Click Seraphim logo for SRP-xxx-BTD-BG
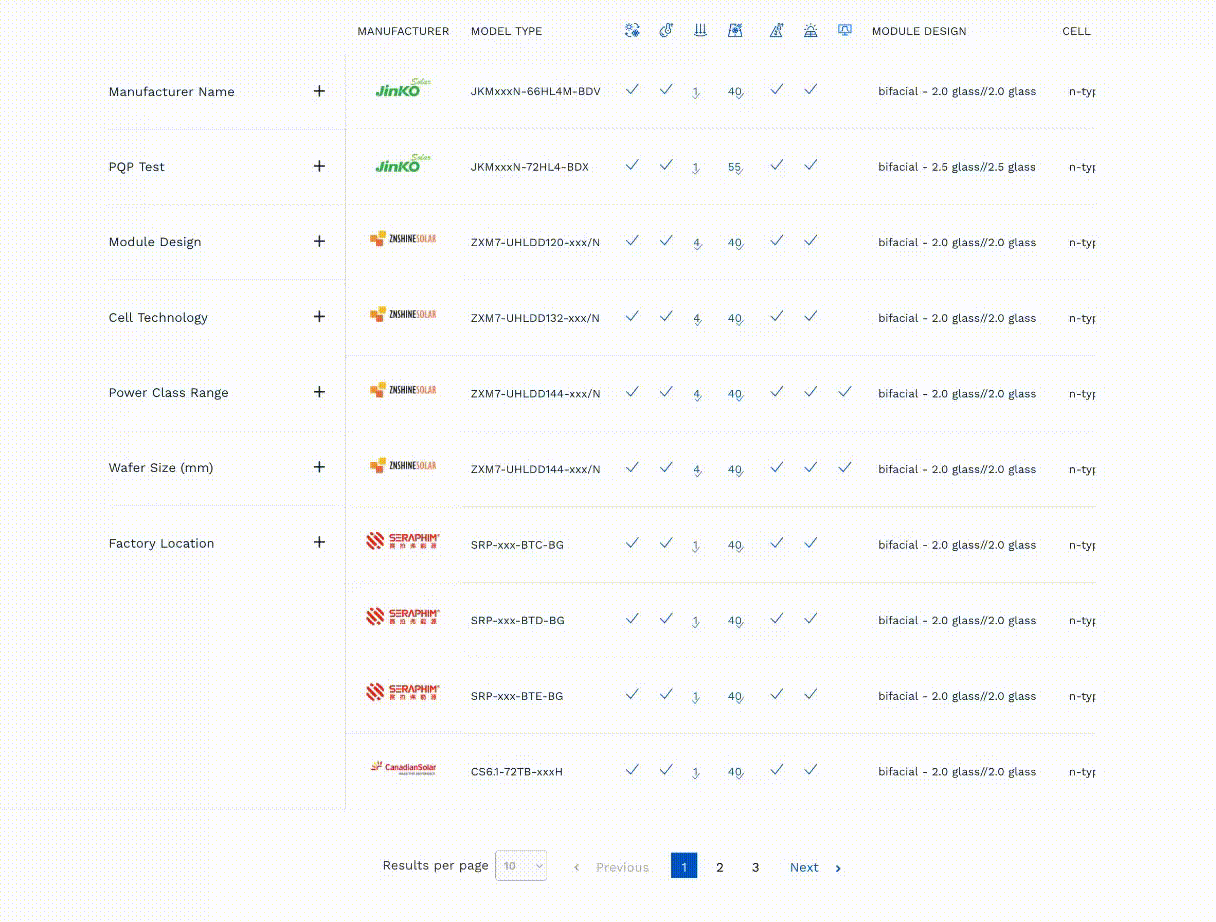1216x922 pixels. click(403, 616)
